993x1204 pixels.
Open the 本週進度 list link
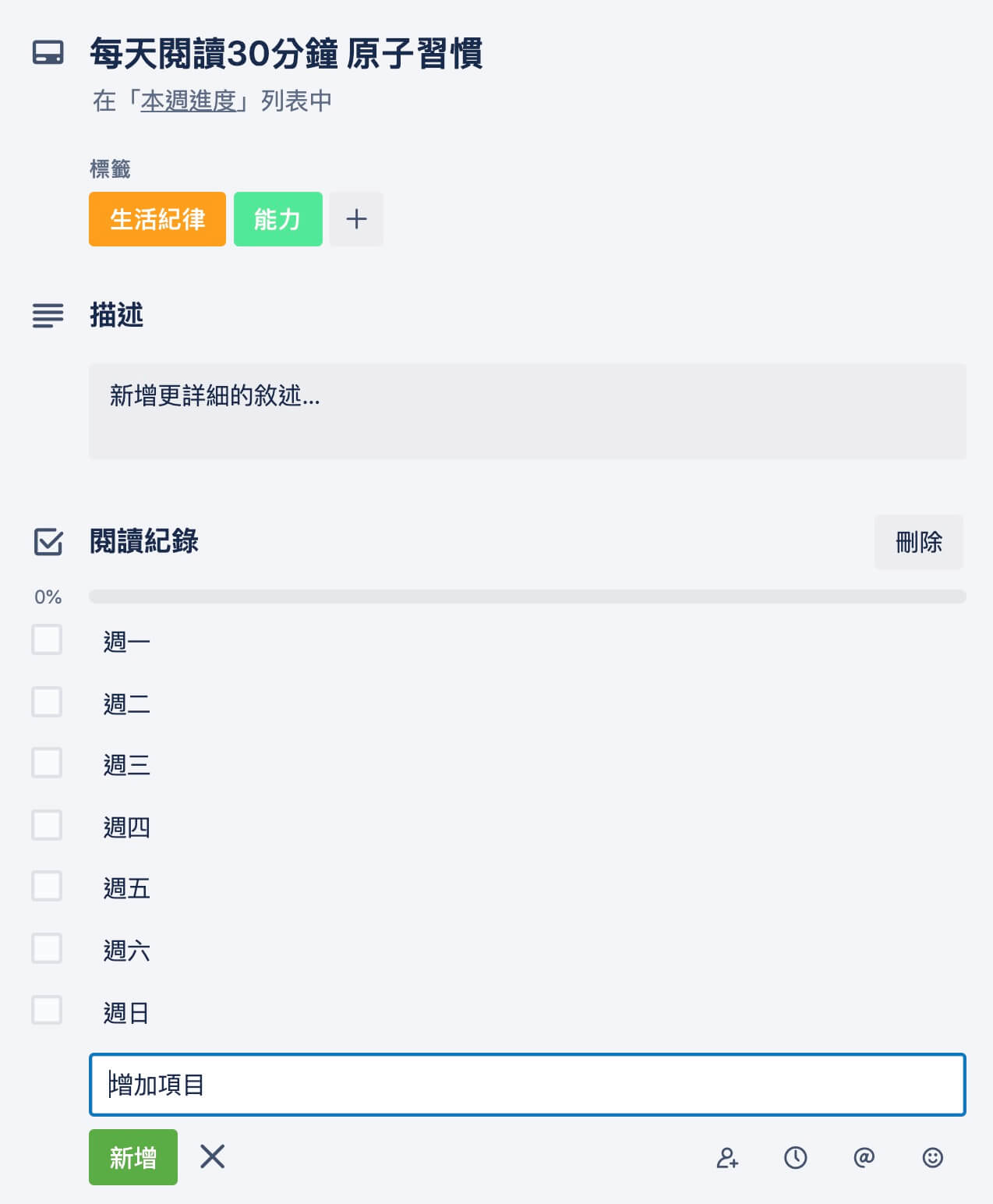tap(188, 101)
